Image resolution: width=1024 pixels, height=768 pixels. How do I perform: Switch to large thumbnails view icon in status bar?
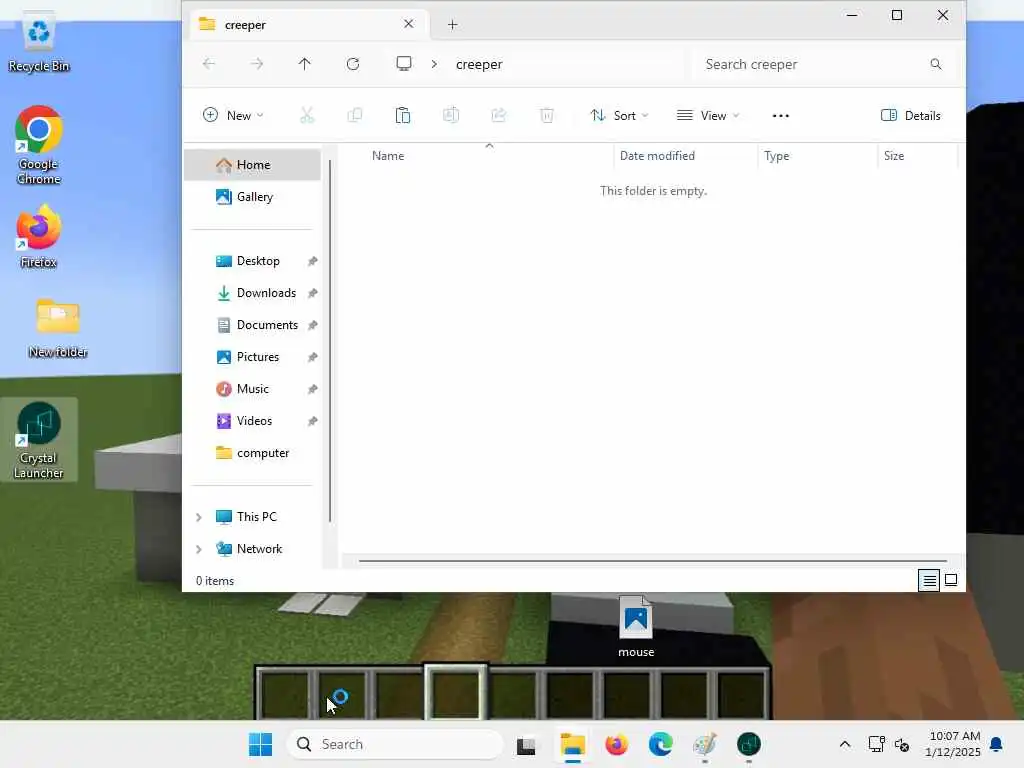[x=951, y=580]
